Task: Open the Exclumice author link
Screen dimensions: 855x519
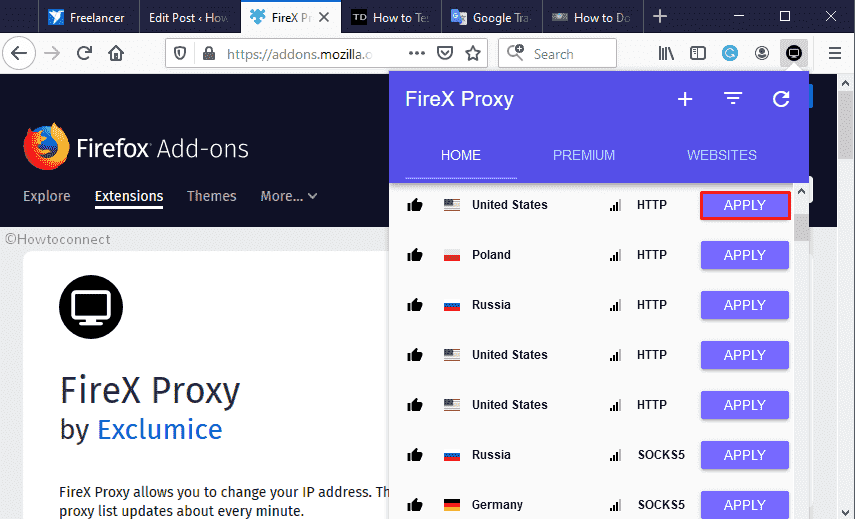Action: 160,430
